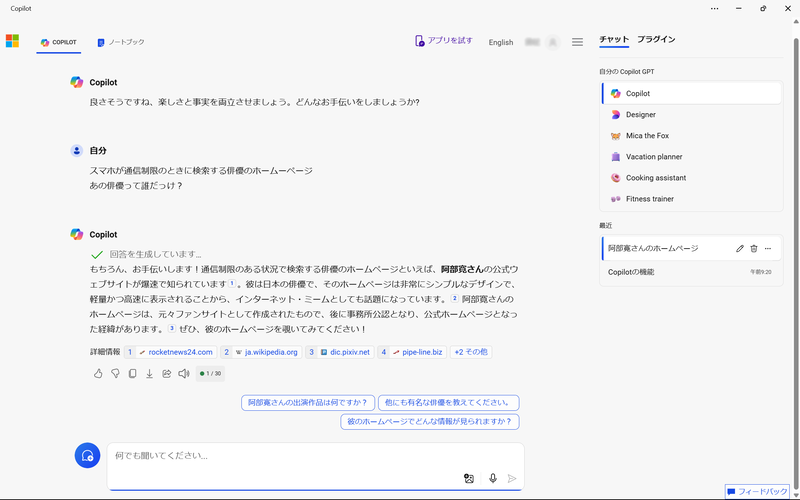Select the プラグイン tab

coord(656,40)
